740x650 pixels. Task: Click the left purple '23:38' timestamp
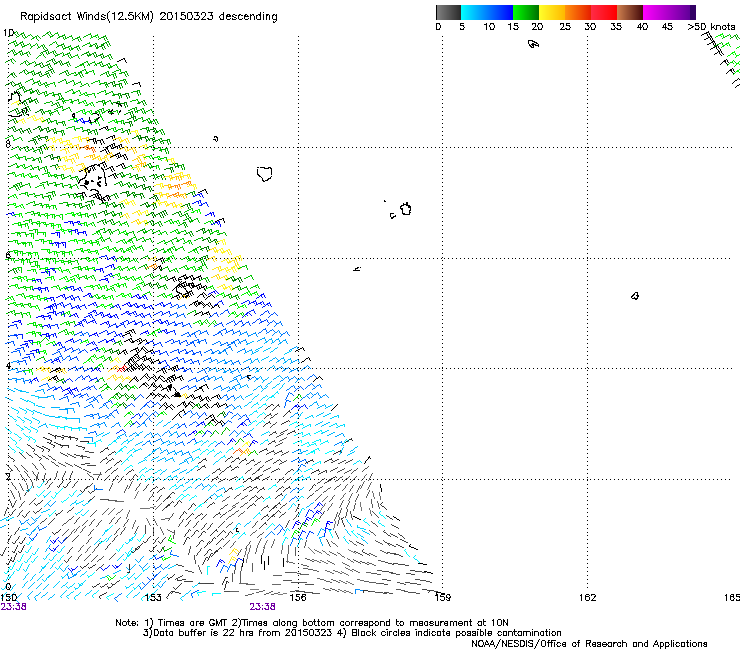(13, 607)
